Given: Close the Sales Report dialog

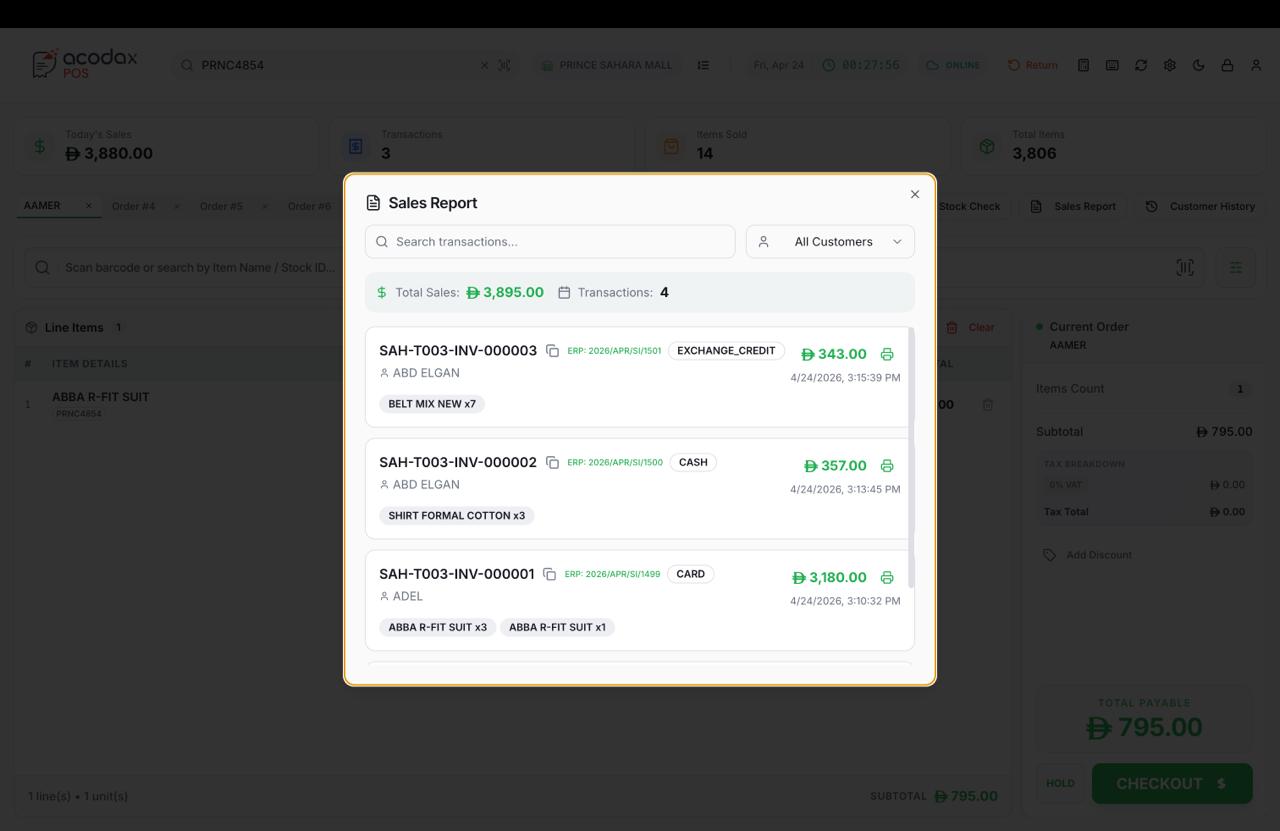Looking at the screenshot, I should click(x=914, y=194).
